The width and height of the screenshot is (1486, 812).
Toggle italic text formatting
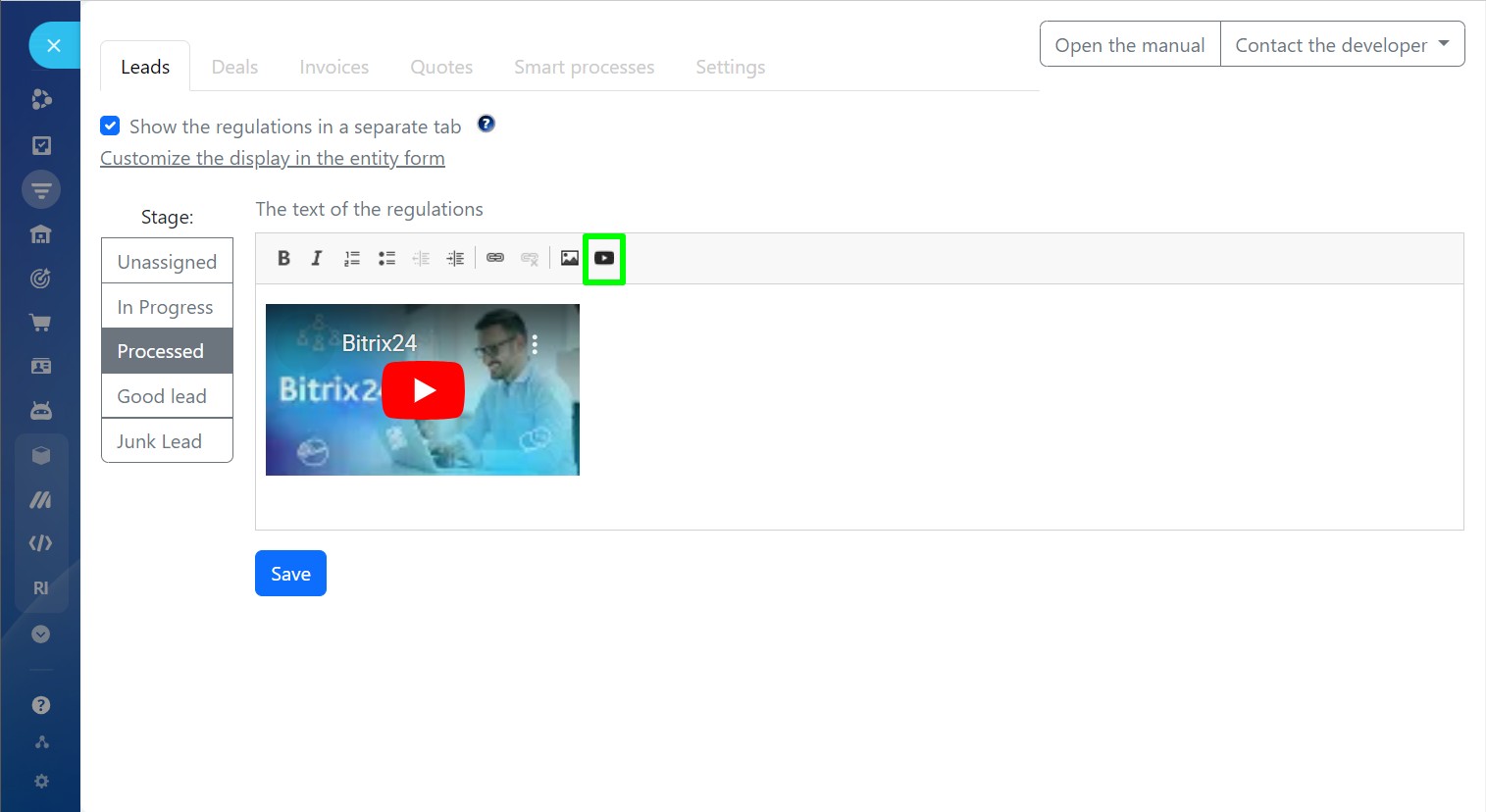click(316, 258)
